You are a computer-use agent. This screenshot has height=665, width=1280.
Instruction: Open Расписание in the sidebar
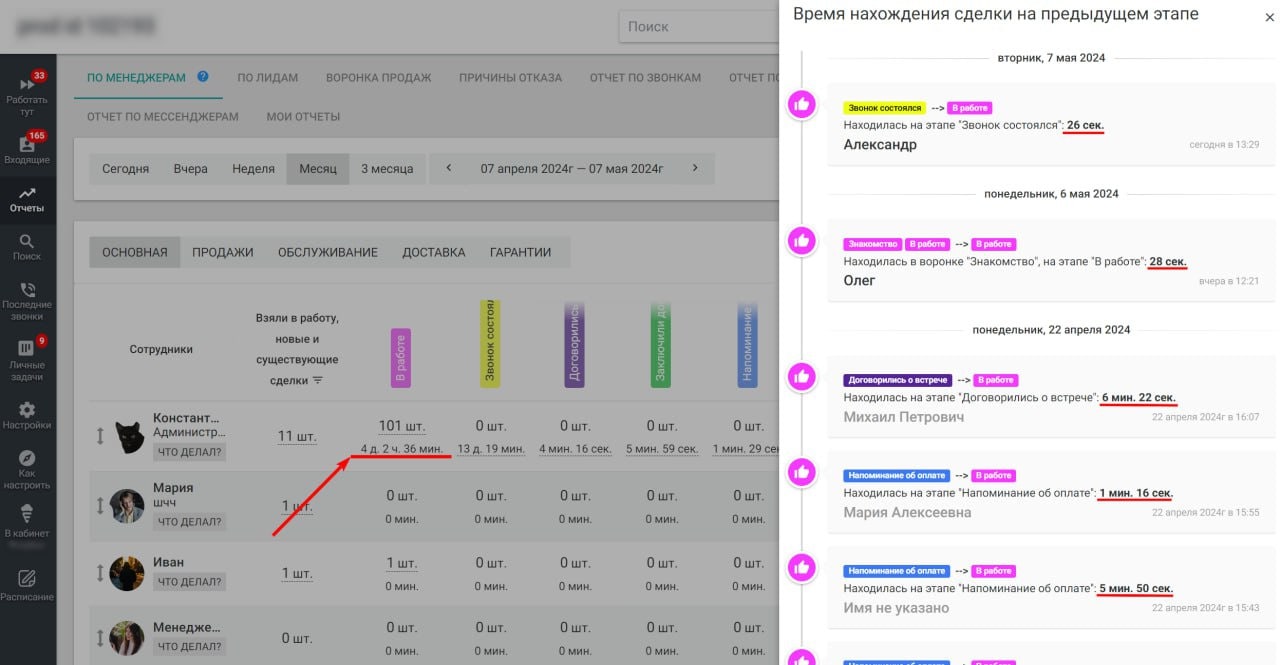coord(27,585)
